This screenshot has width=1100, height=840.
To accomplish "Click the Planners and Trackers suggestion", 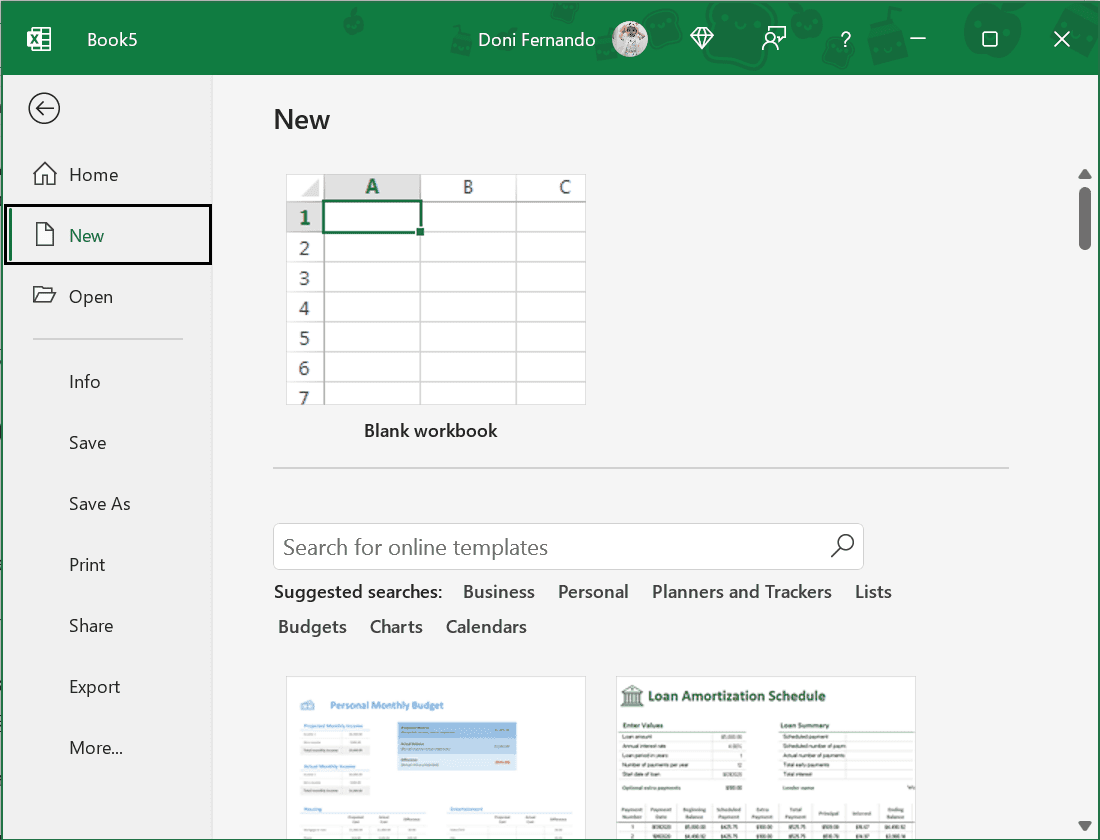I will tap(741, 591).
